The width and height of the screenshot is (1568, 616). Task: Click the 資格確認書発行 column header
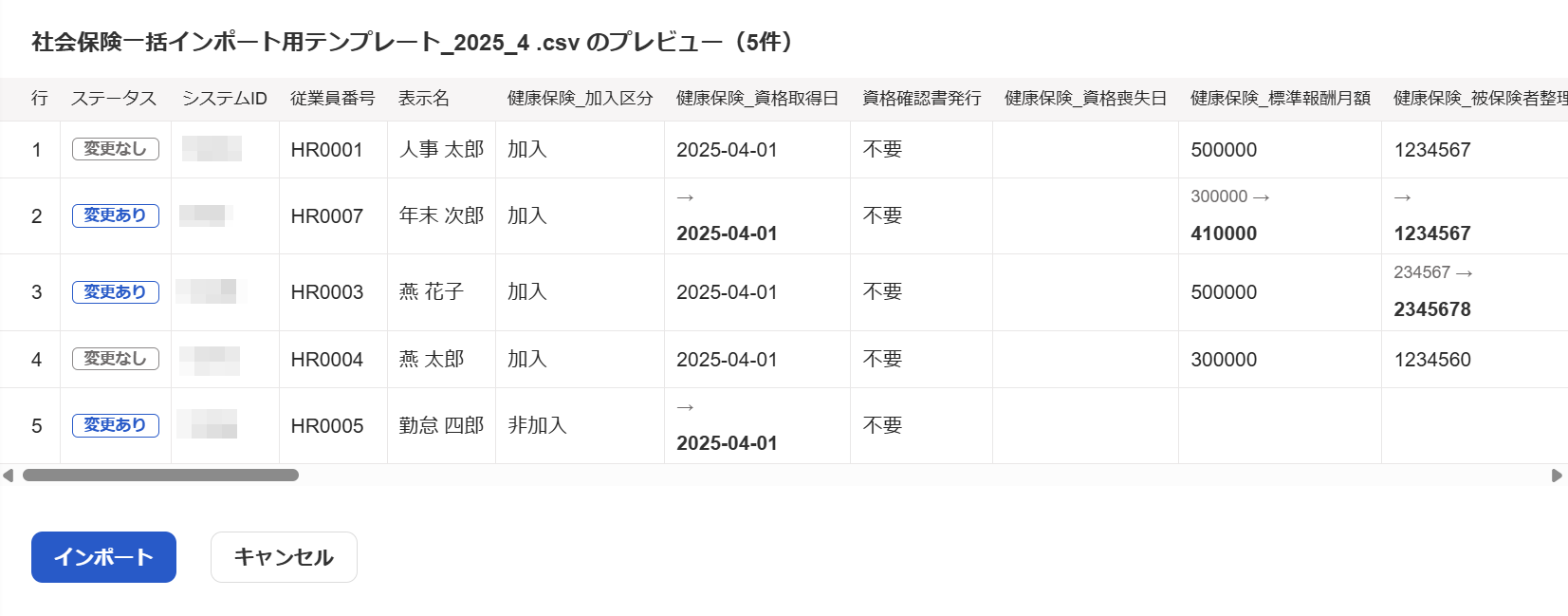[921, 99]
